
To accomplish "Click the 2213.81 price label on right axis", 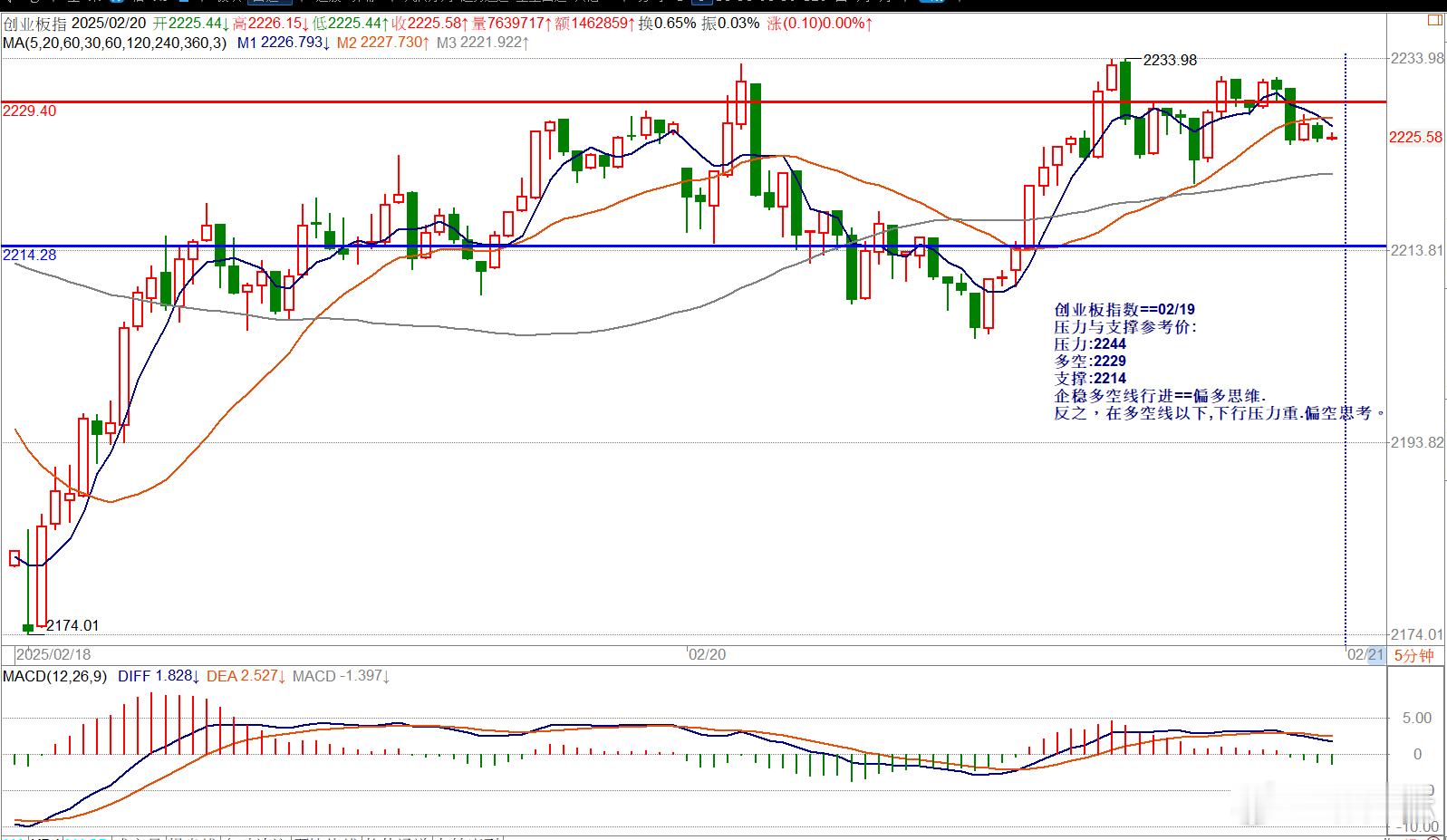I will point(1417,250).
